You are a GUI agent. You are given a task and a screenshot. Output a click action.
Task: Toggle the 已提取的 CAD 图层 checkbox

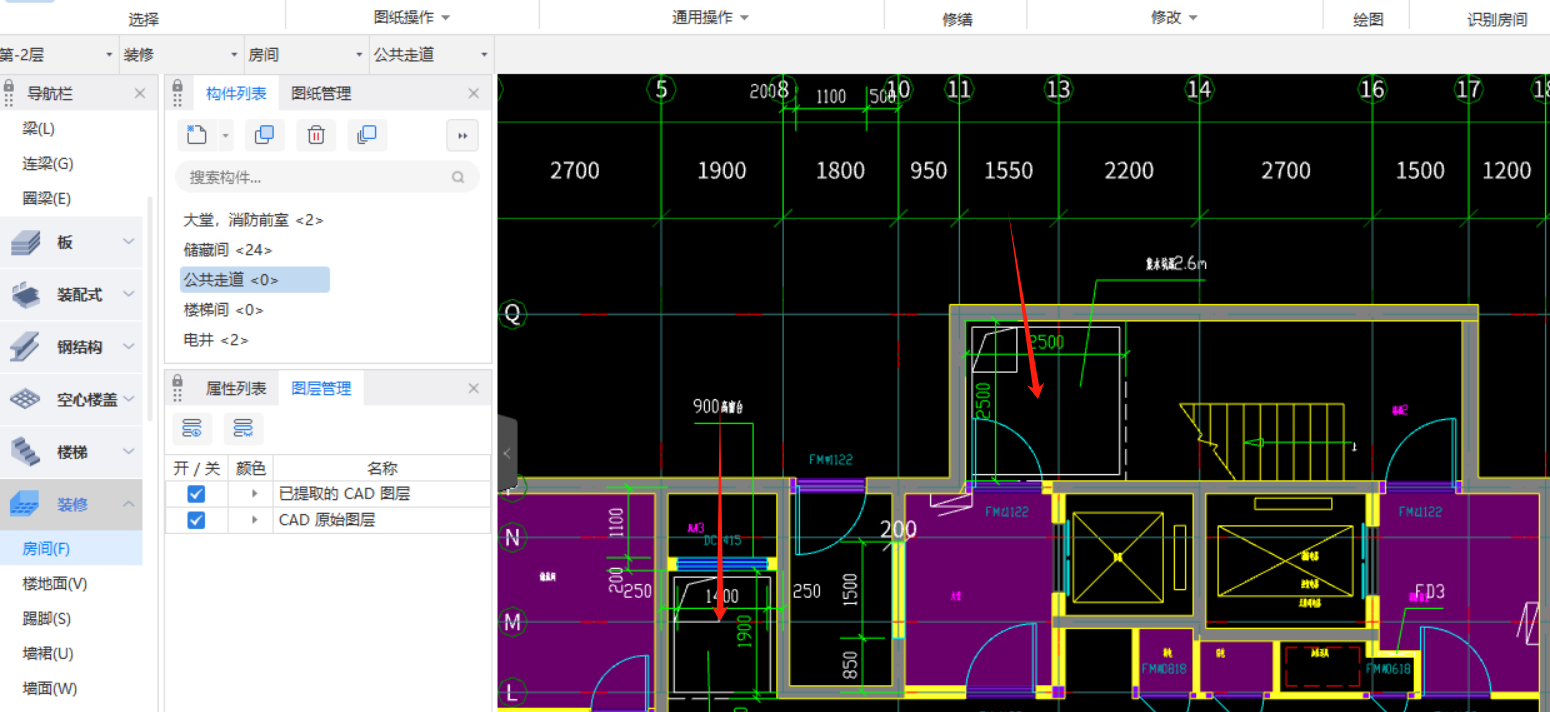(196, 494)
